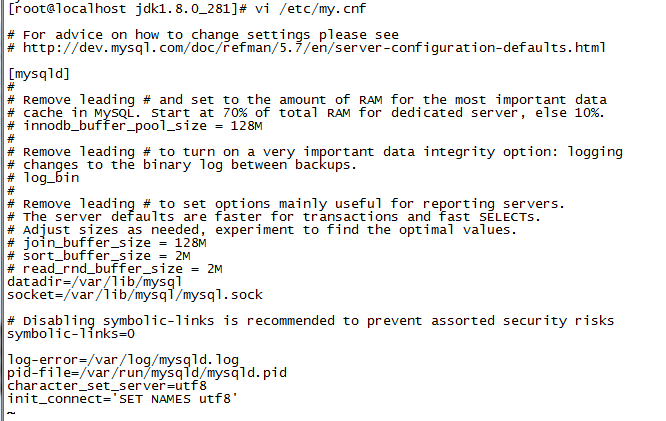666x421 pixels.
Task: Click the "Disabling symbolic-links is recommended" comment
Action: pyautogui.click(x=310, y=320)
